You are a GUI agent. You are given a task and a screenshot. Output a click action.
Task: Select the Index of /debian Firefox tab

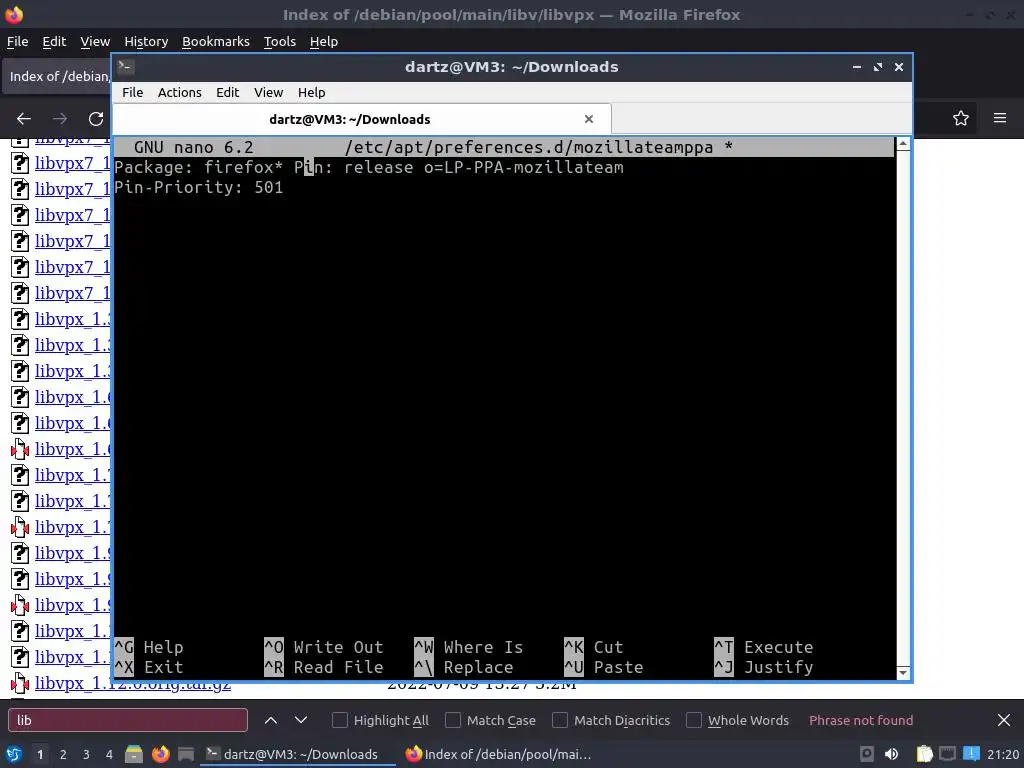[57, 76]
